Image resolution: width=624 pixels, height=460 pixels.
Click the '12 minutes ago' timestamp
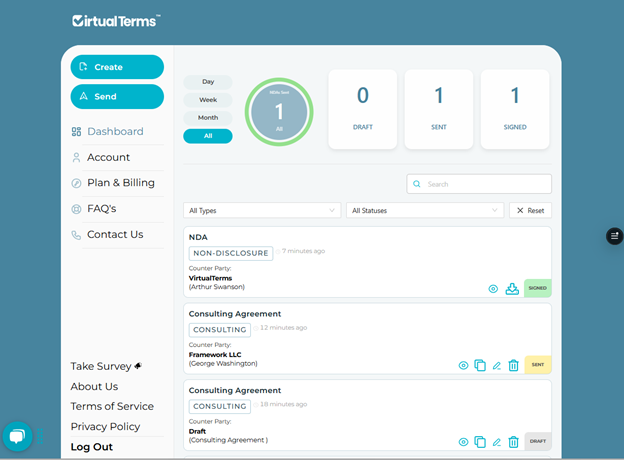click(283, 327)
